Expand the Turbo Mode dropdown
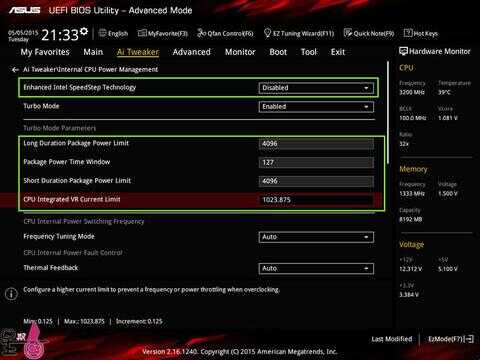Viewport: 480px width, 360px height. tap(316, 107)
